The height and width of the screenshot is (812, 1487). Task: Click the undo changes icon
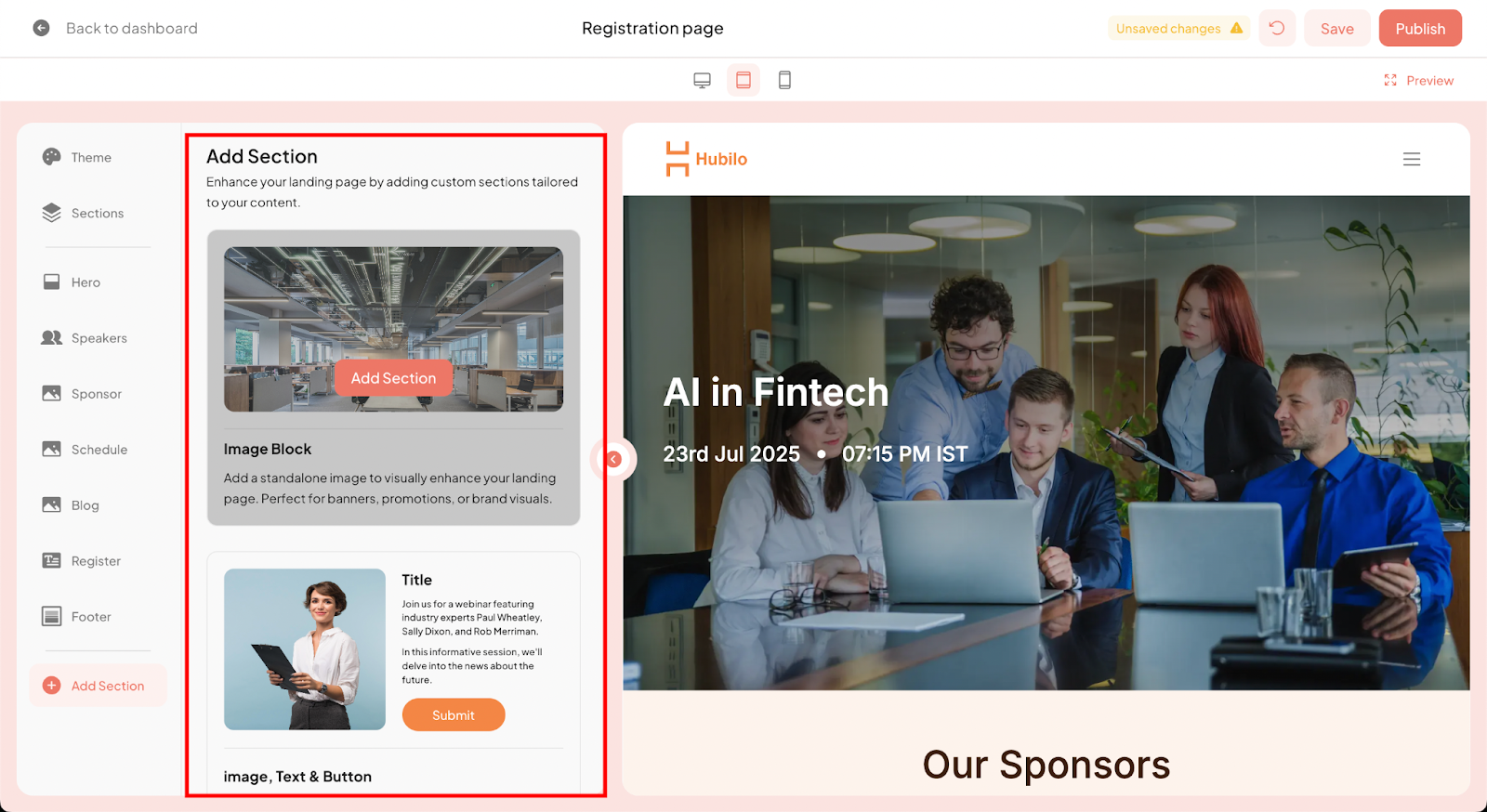click(1277, 28)
